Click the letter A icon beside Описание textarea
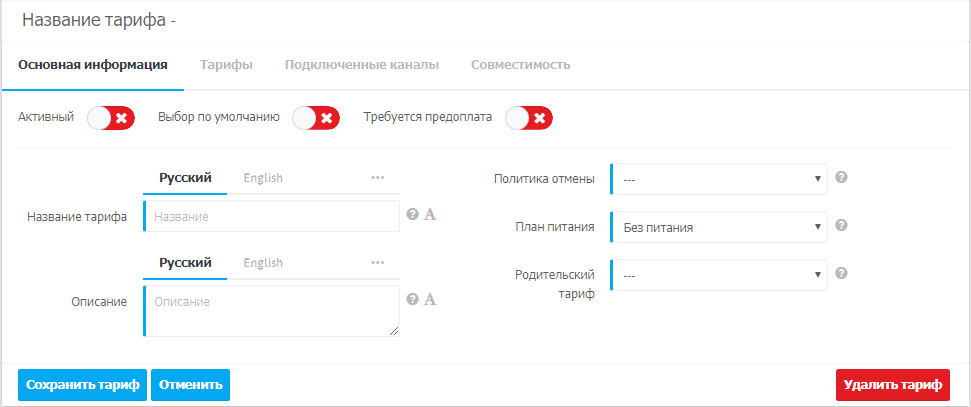971x407 pixels. click(x=430, y=299)
